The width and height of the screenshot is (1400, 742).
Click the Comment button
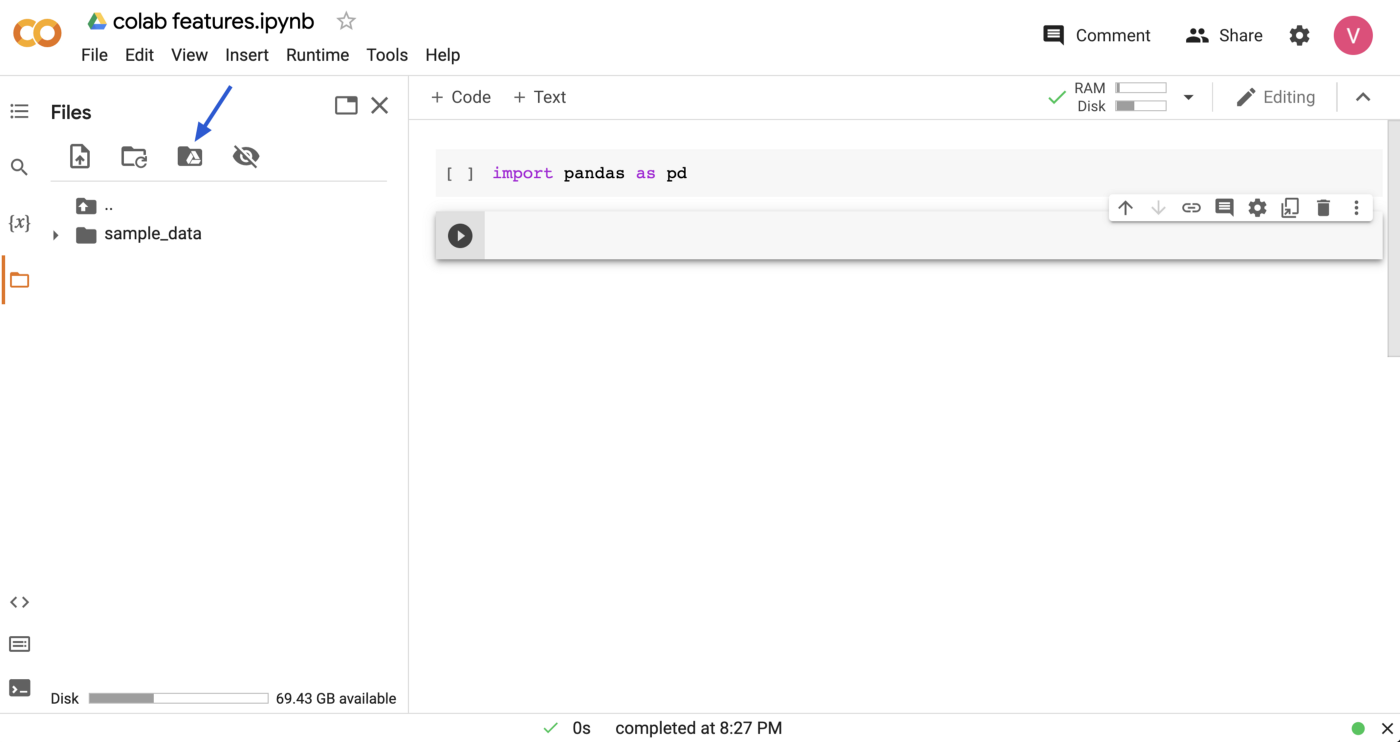coord(1097,35)
